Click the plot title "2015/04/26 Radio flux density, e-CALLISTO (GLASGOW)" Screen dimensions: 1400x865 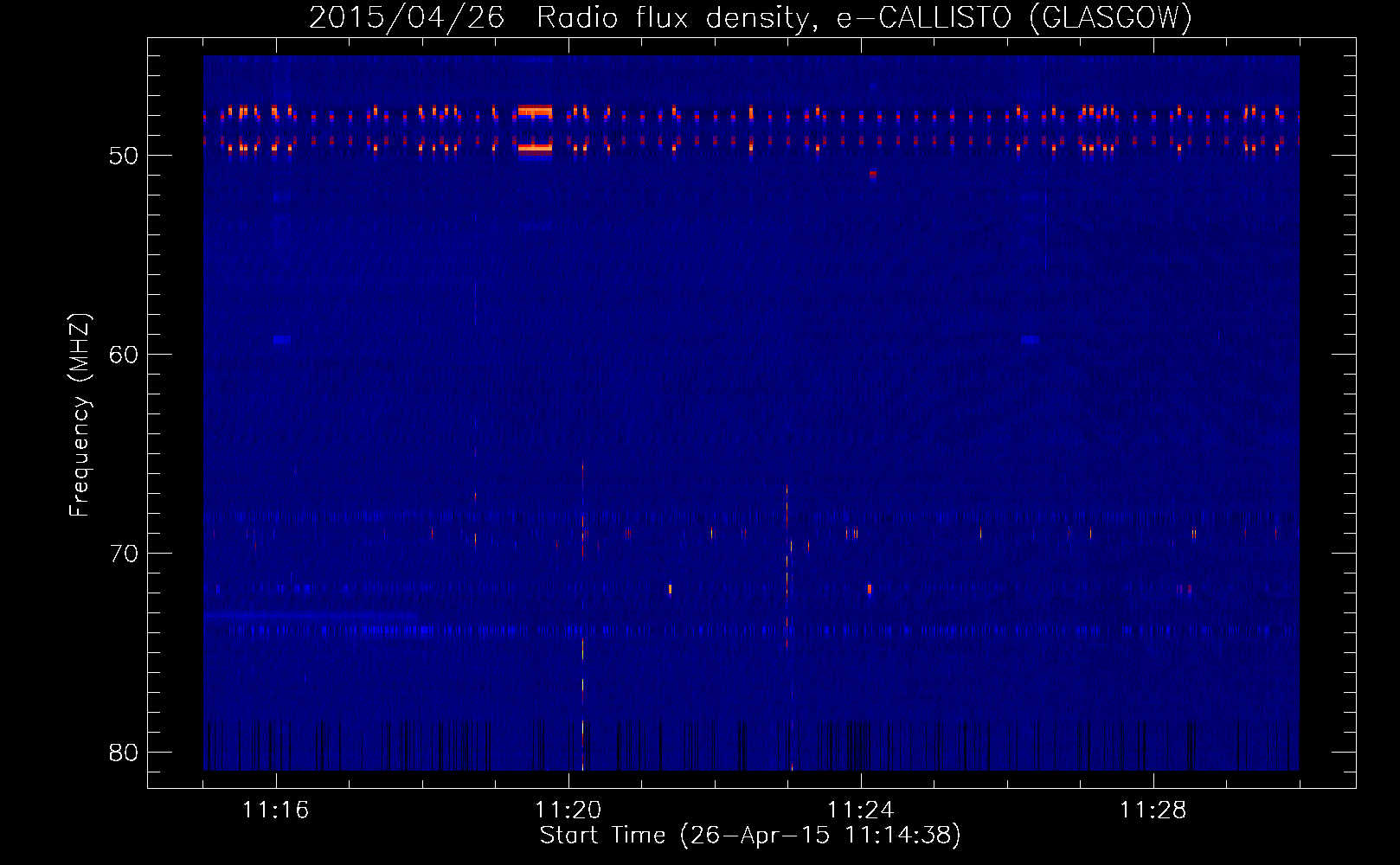point(750,17)
